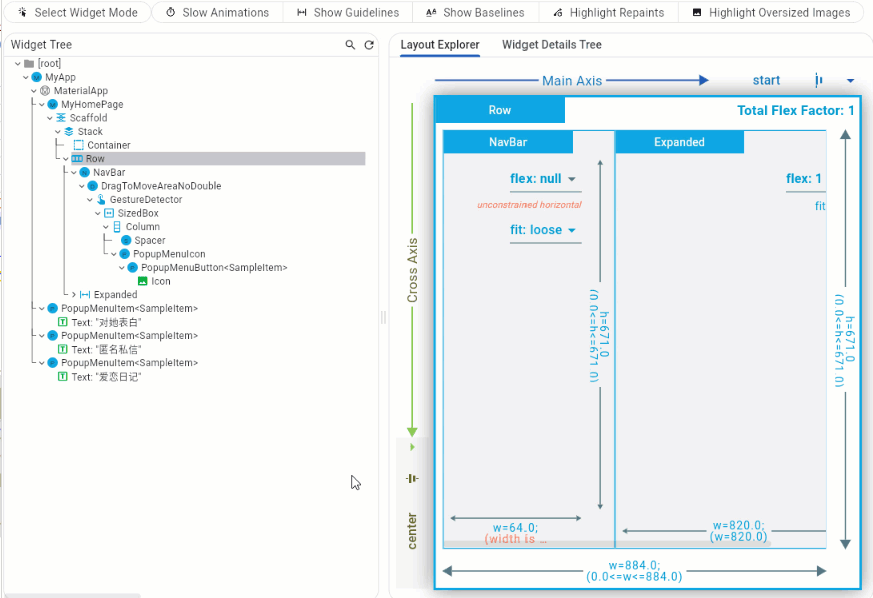Toggle Show Baselines
This screenshot has width=873, height=598.
tap(475, 12)
